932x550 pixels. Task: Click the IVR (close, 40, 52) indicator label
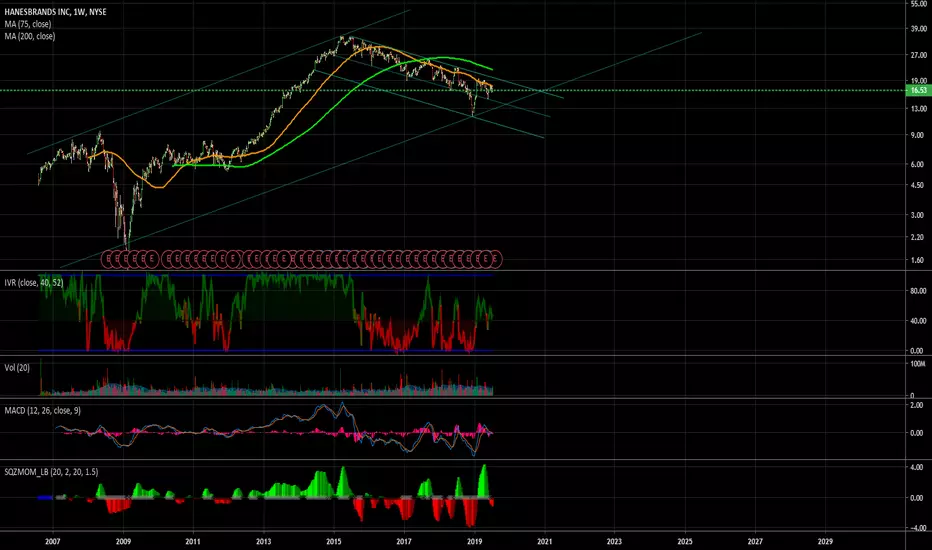point(33,283)
